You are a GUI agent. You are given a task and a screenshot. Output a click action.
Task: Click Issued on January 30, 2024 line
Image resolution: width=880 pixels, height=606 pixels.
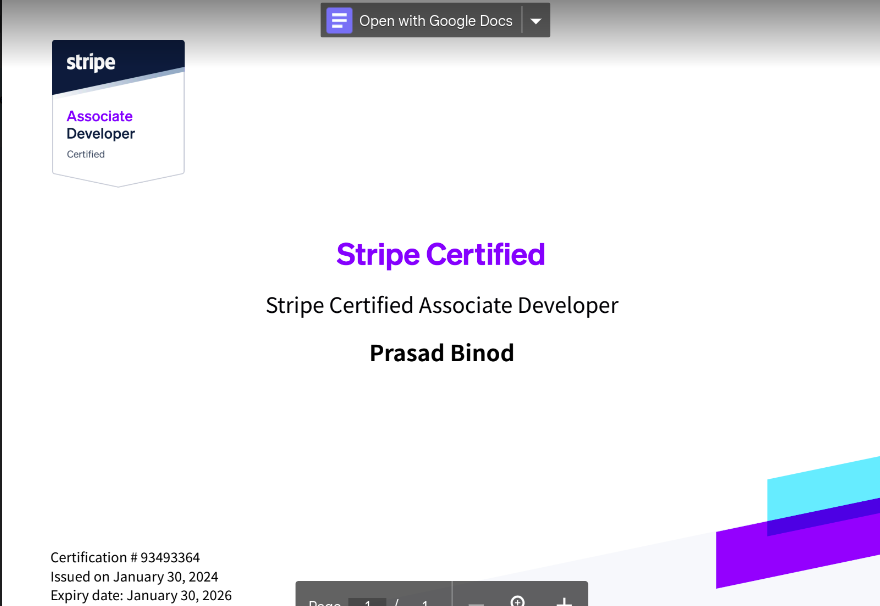tap(134, 576)
